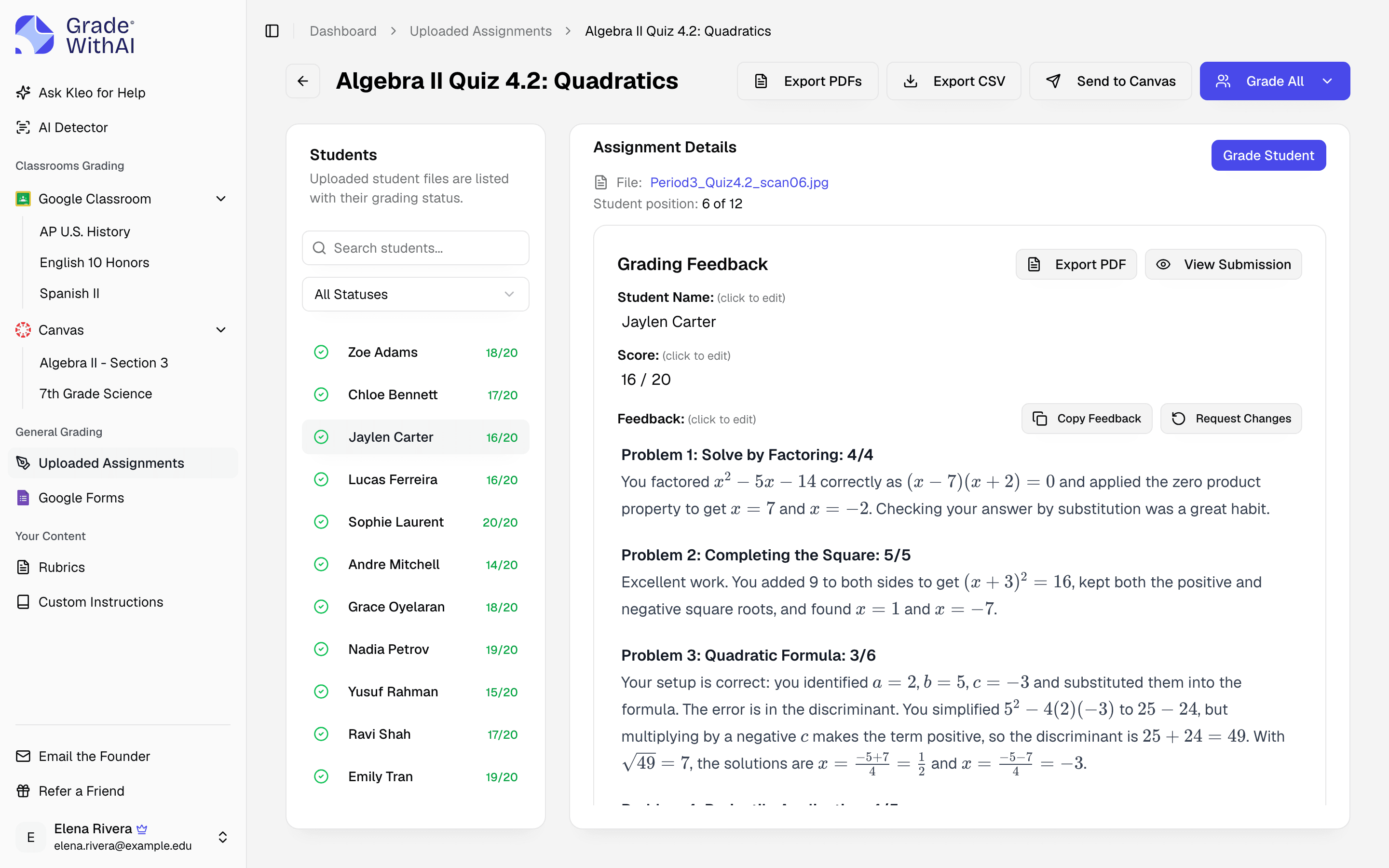1389x868 pixels.
Task: Select Grace Oyelaran in student list
Action: click(x=416, y=607)
